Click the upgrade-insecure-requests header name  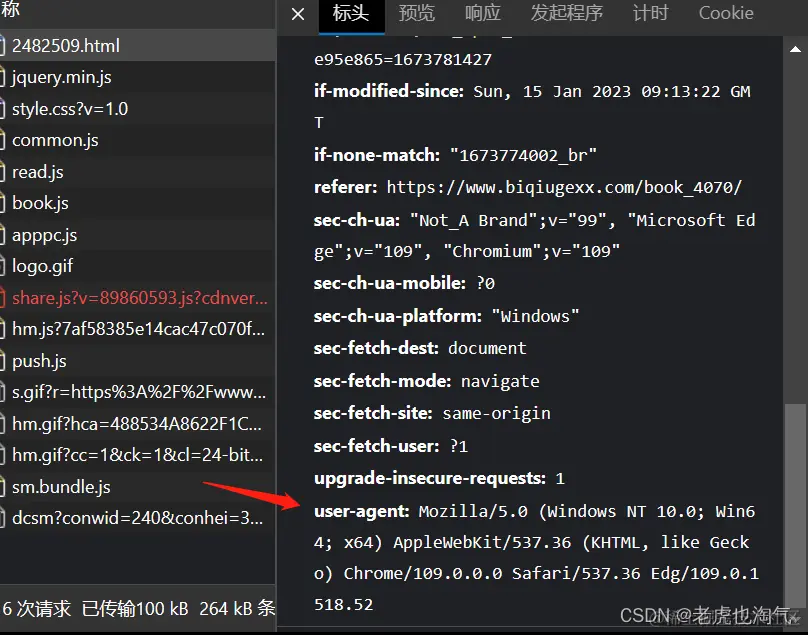pyautogui.click(x=430, y=478)
